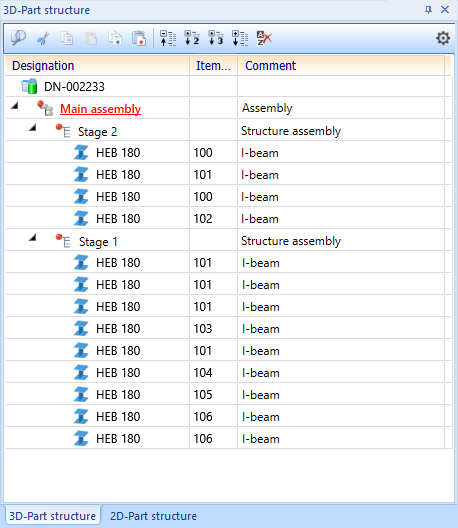Click the Find magnifier icon in toolbar
Image resolution: width=458 pixels, height=528 pixels.
[18, 38]
